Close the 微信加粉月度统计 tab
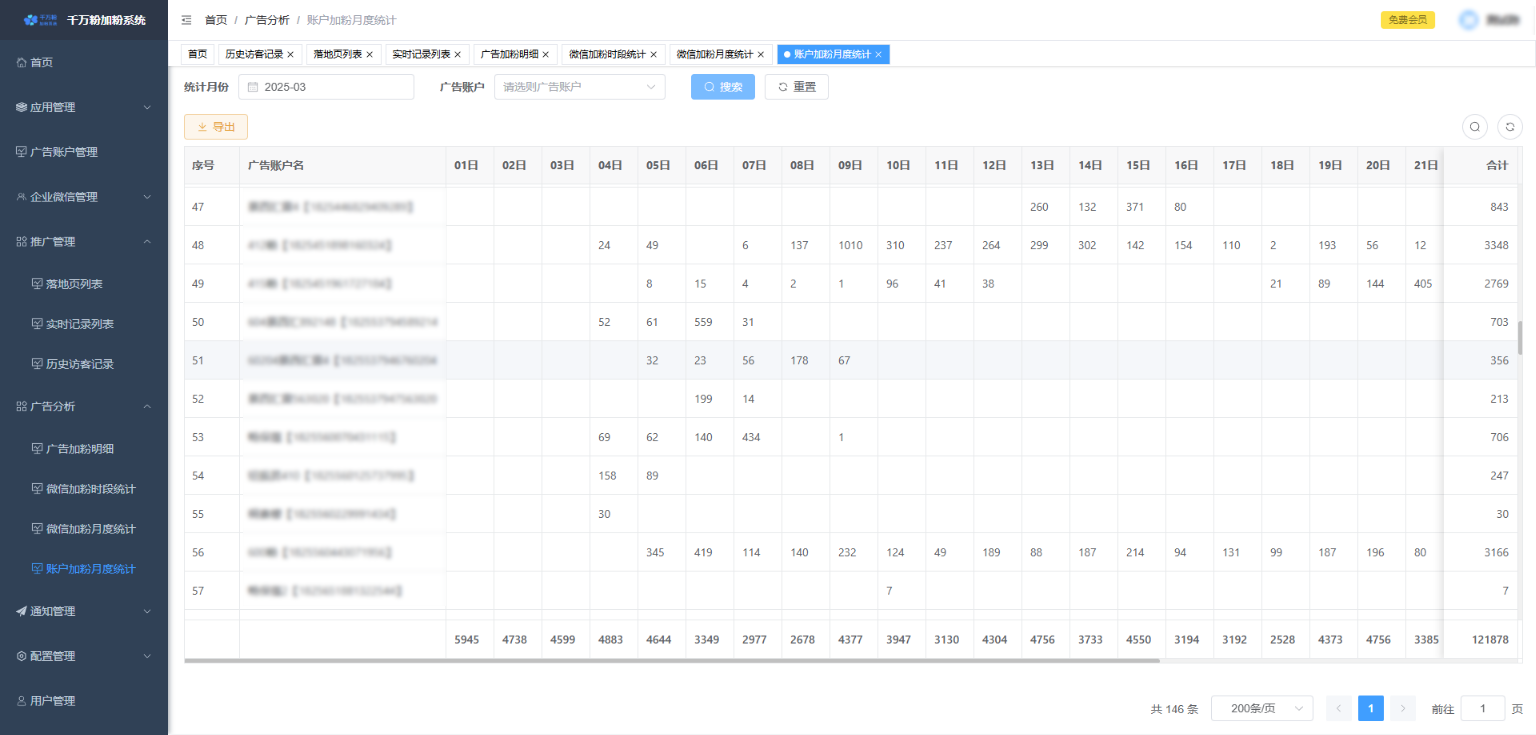 click(760, 55)
